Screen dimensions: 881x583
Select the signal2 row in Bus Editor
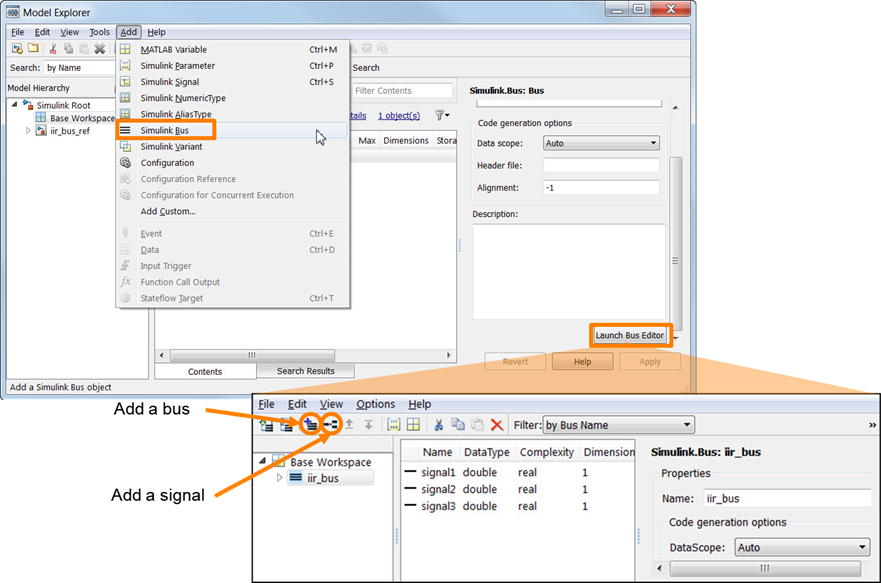click(x=519, y=489)
